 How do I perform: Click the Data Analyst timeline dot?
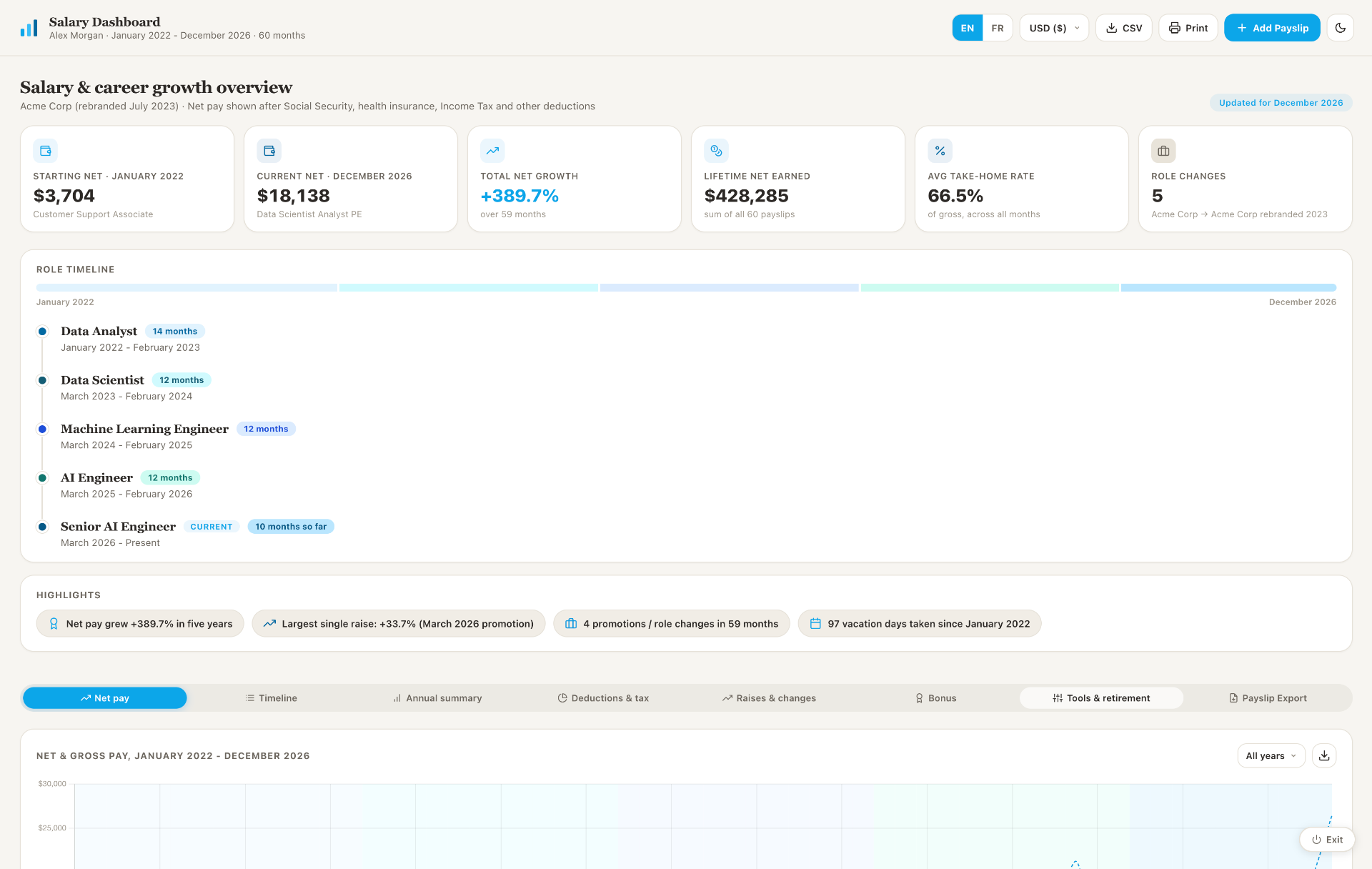coord(42,332)
